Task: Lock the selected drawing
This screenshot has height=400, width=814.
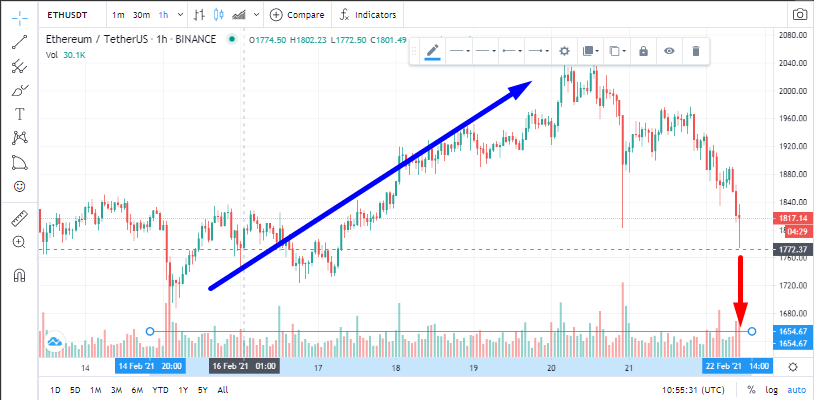Action: click(x=643, y=51)
